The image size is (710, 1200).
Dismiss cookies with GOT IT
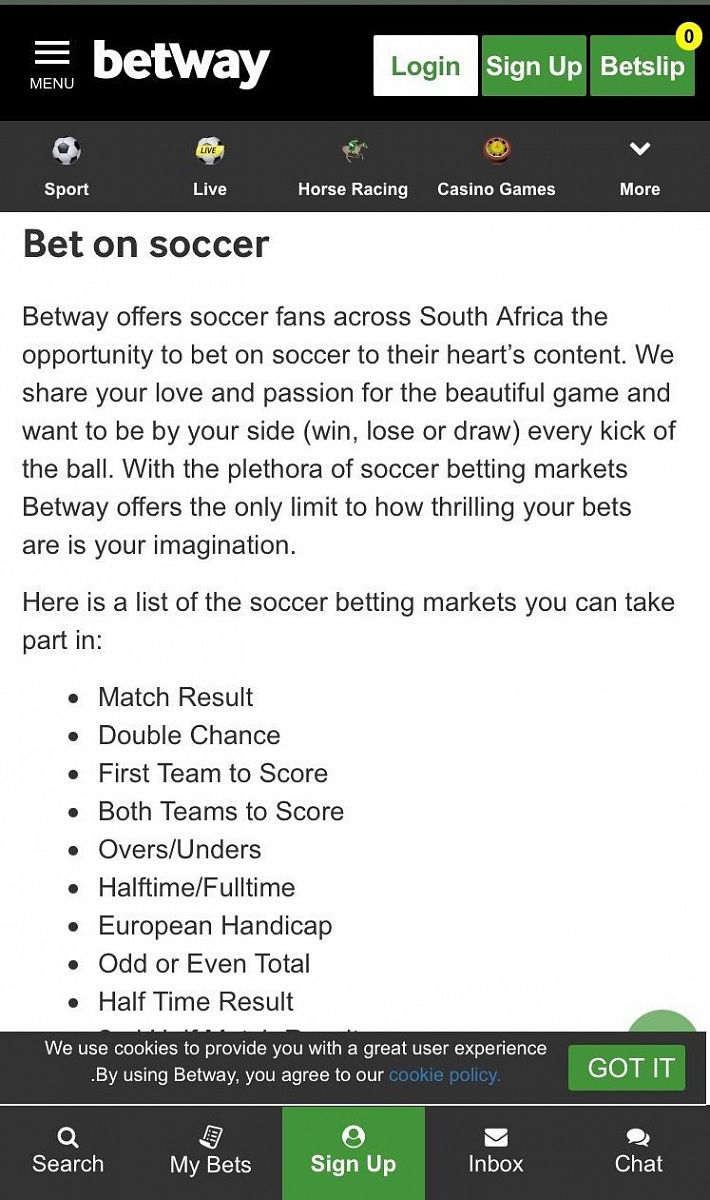click(627, 1067)
